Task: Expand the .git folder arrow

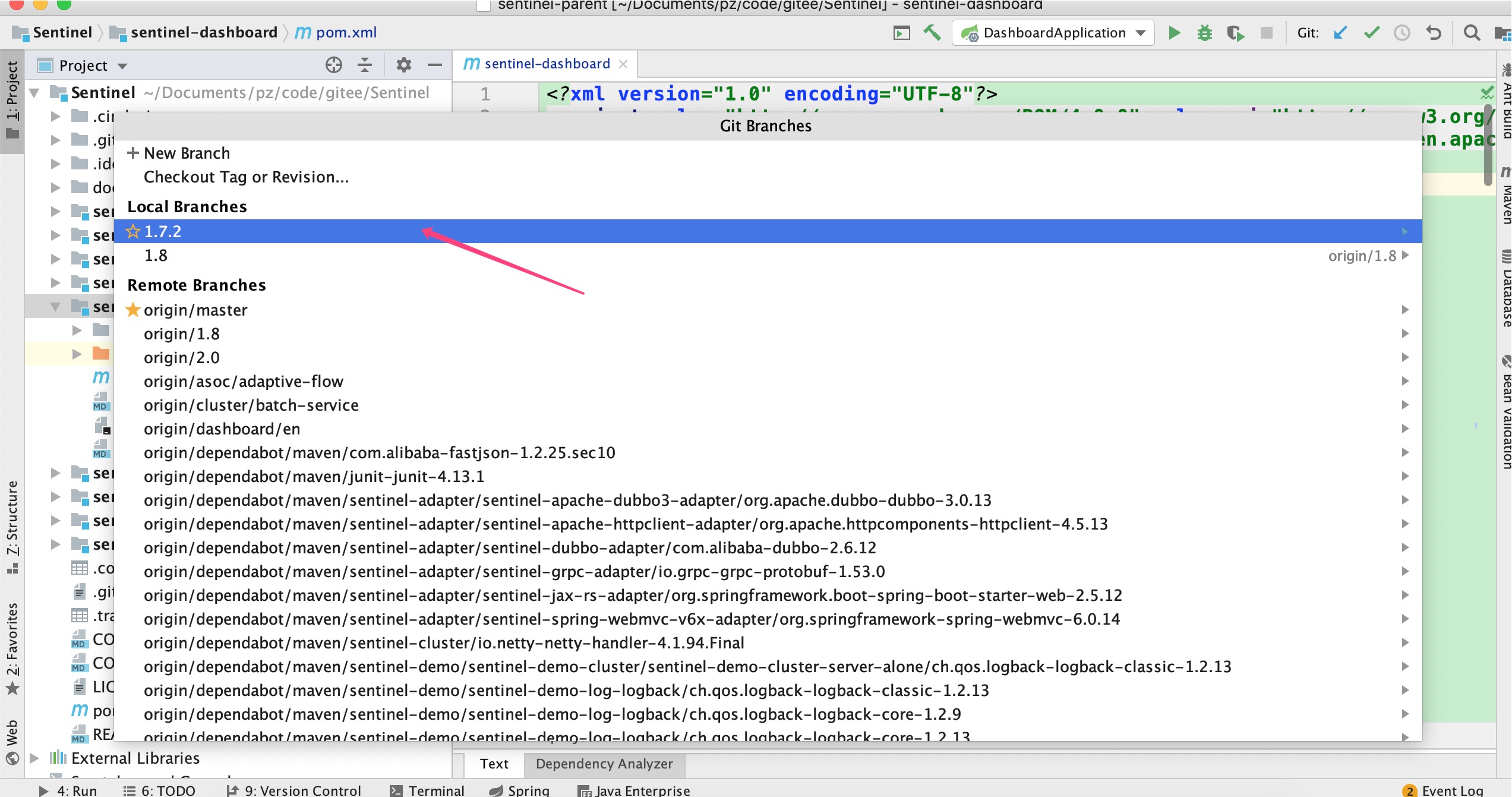Action: pos(55,140)
